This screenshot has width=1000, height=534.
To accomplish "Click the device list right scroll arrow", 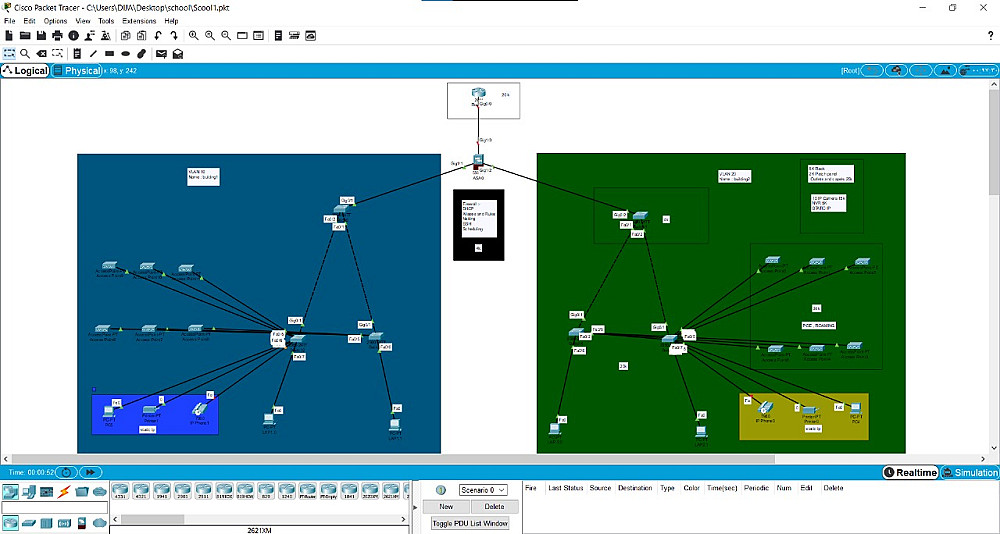I will (x=403, y=519).
